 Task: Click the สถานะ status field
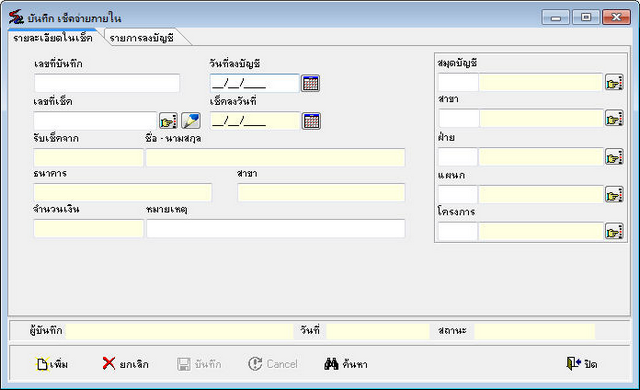pyautogui.click(x=535, y=331)
